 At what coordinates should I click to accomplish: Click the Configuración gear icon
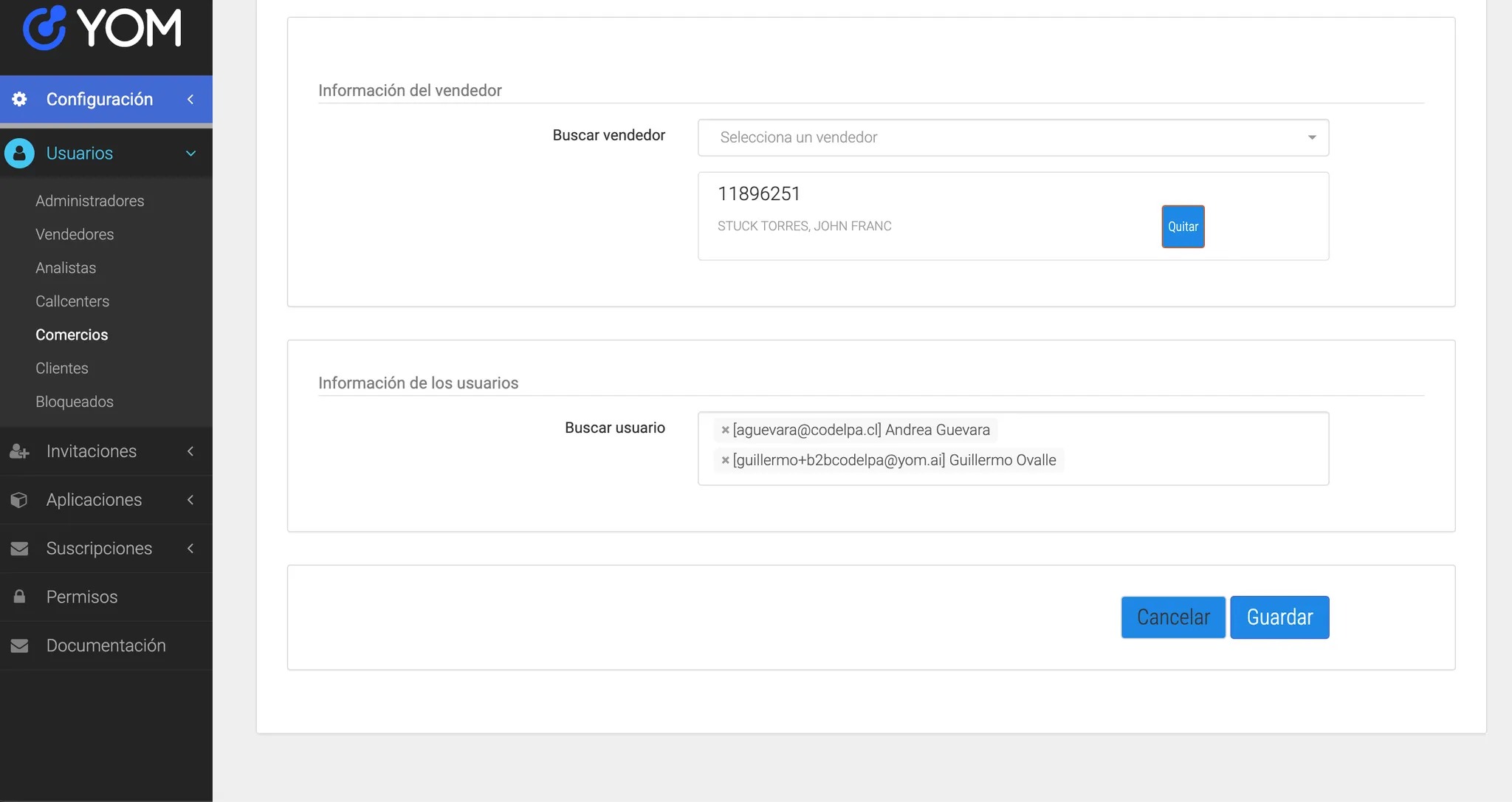pos(20,99)
